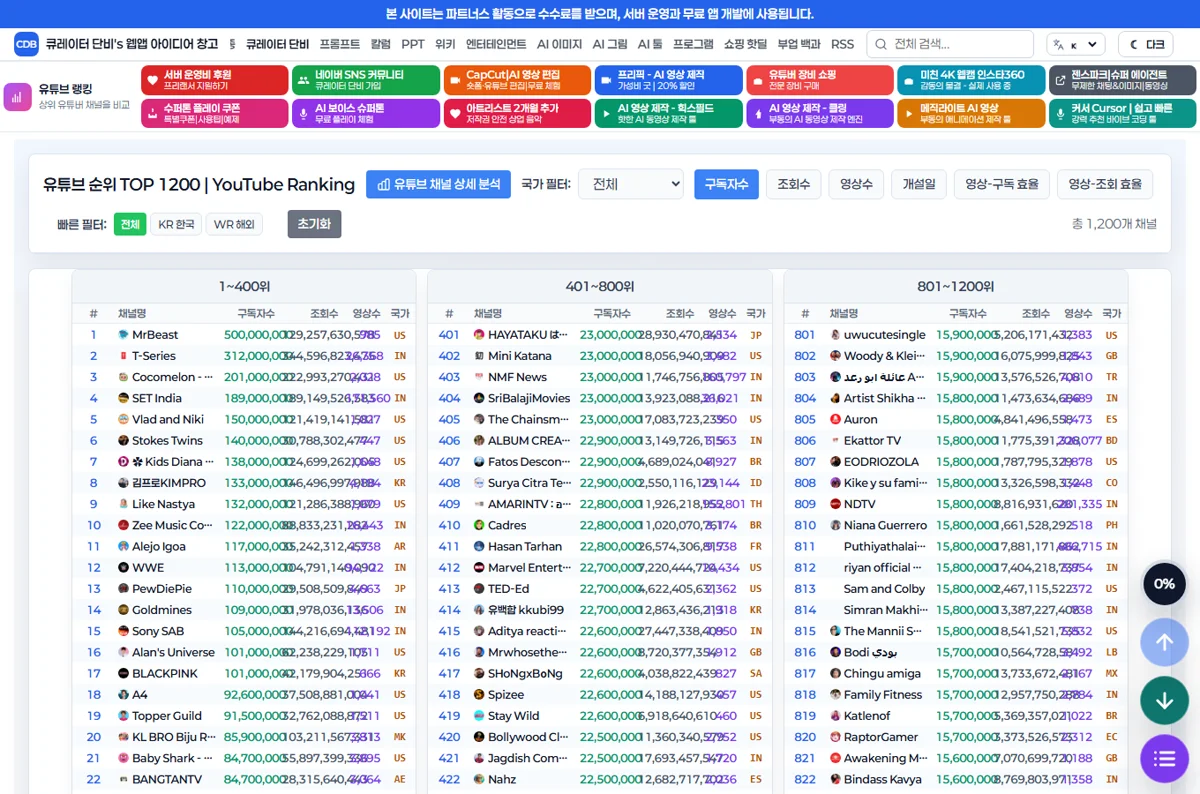The image size is (1200, 794).
Task: Sort by 개설일 button
Action: pos(919,184)
